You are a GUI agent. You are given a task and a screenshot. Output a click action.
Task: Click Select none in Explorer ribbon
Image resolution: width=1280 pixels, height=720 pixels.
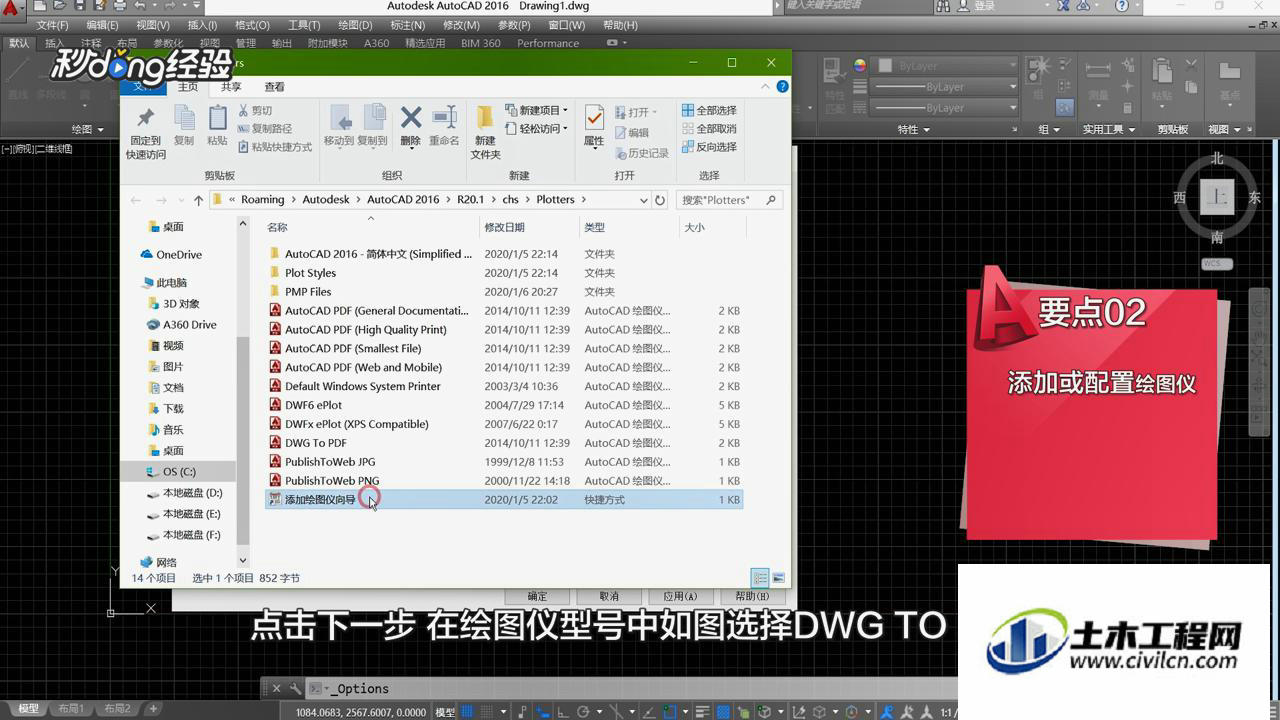(709, 129)
